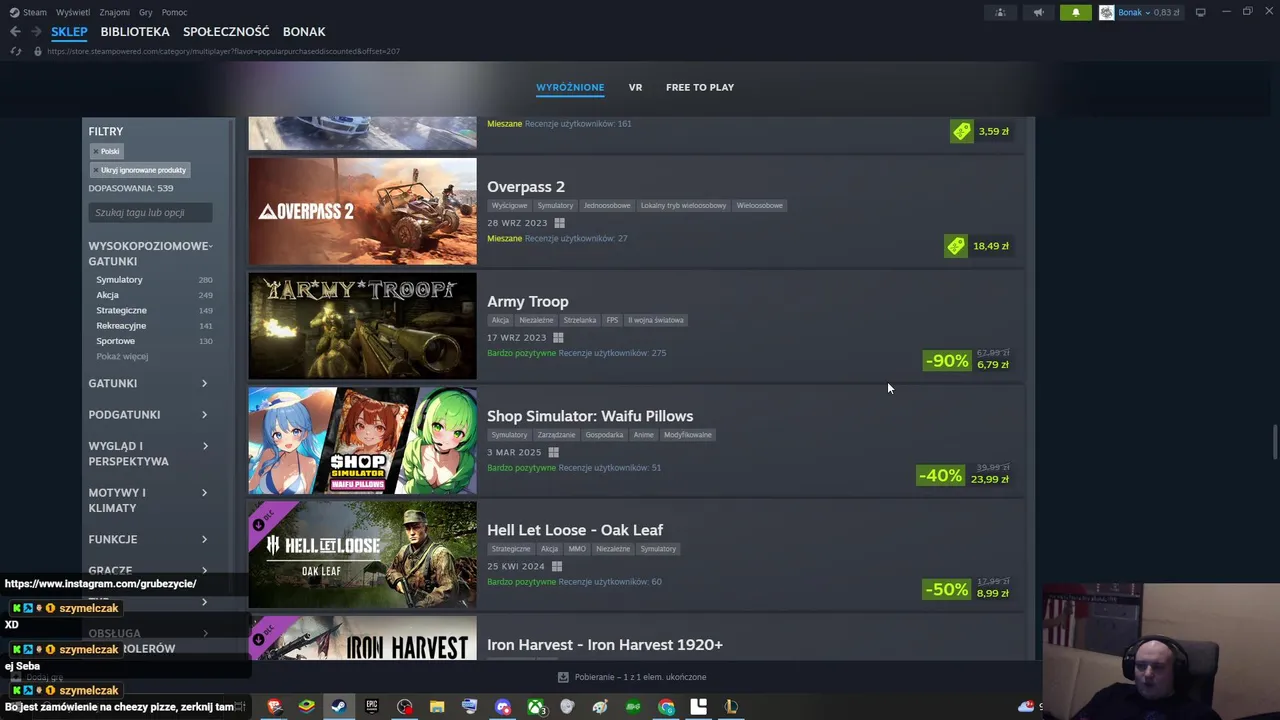Expand the Motywy i klimaty section
Viewport: 1280px width, 720px height.
tap(148, 500)
